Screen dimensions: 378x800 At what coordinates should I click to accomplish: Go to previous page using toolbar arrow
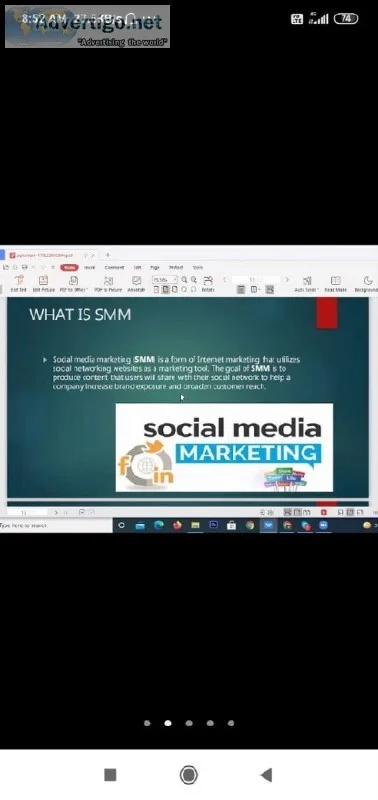pyautogui.click(x=224, y=280)
